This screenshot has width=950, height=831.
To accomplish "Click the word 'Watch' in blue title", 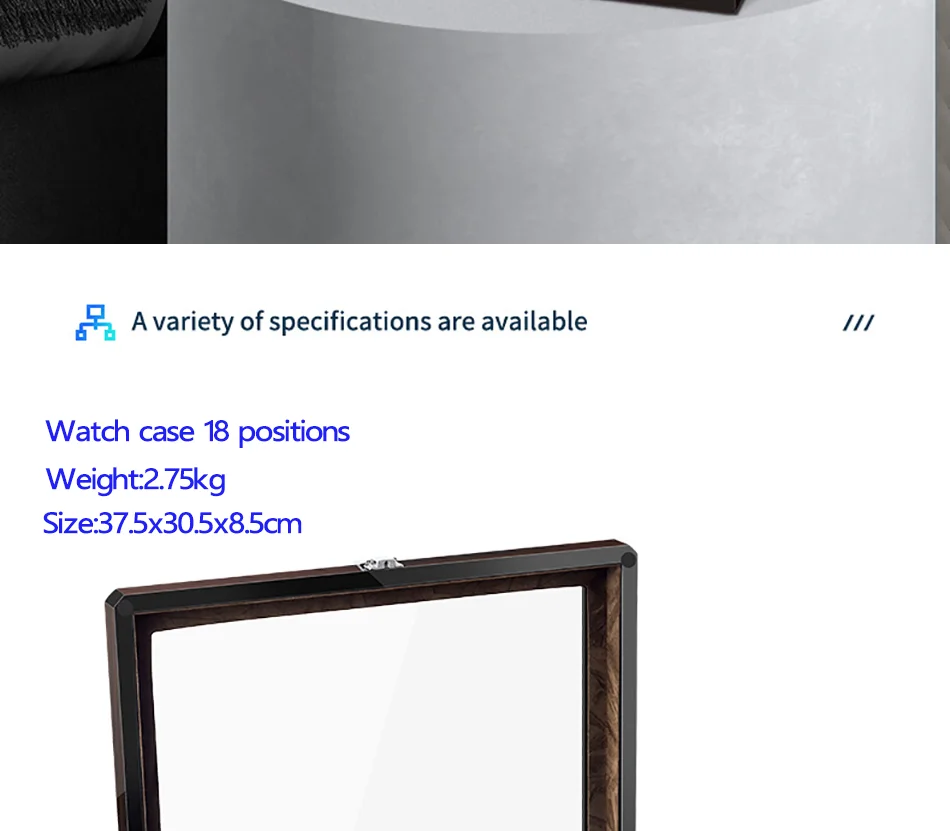I will coord(88,431).
